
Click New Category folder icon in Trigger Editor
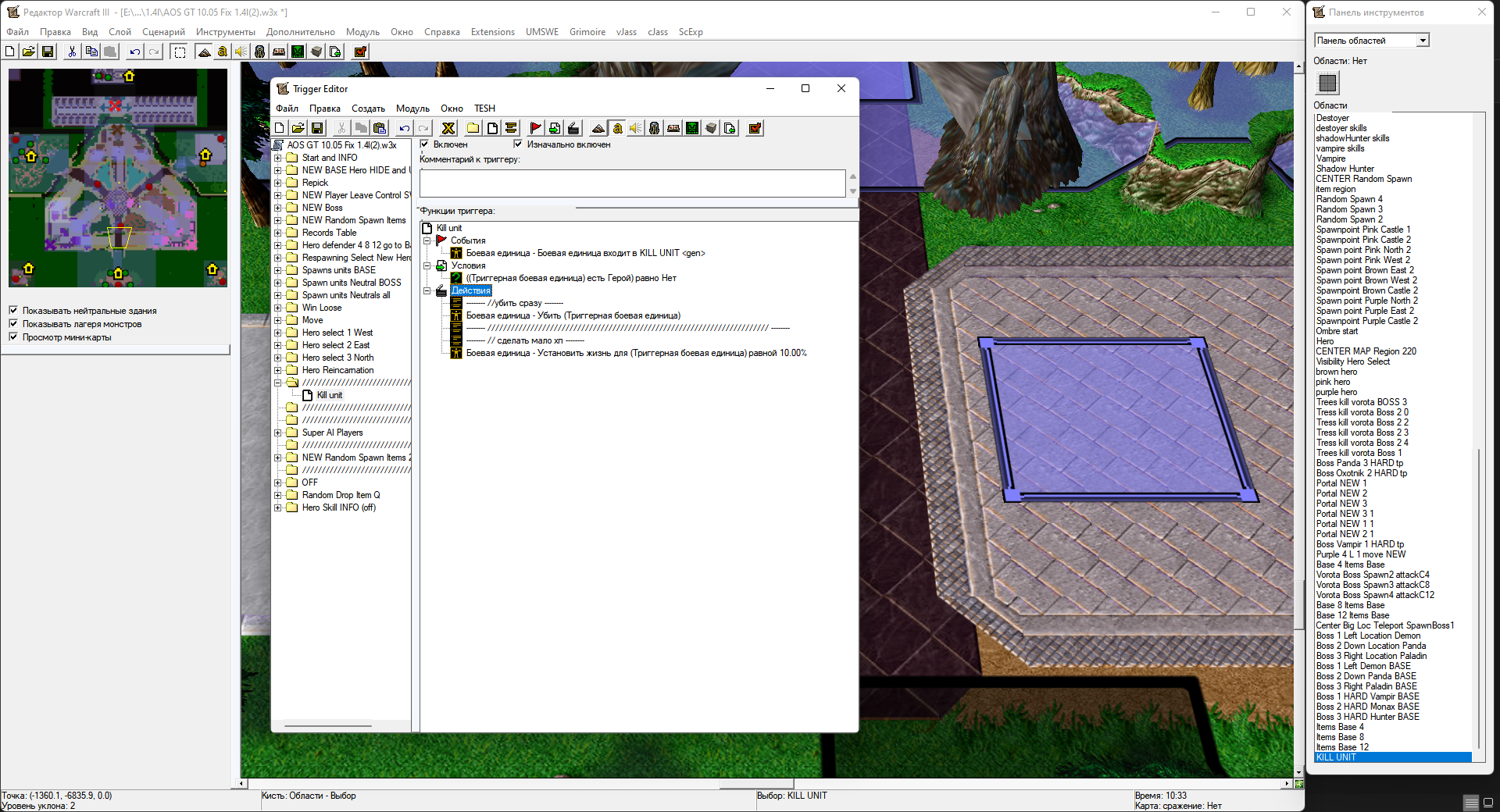[473, 128]
